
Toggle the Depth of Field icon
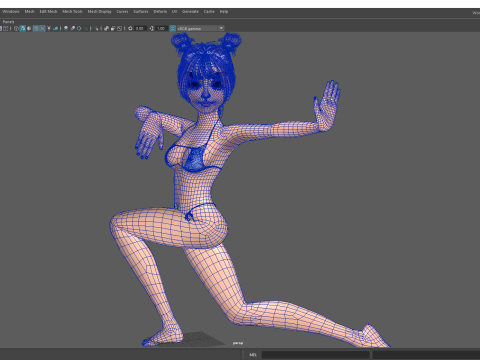tap(86, 29)
